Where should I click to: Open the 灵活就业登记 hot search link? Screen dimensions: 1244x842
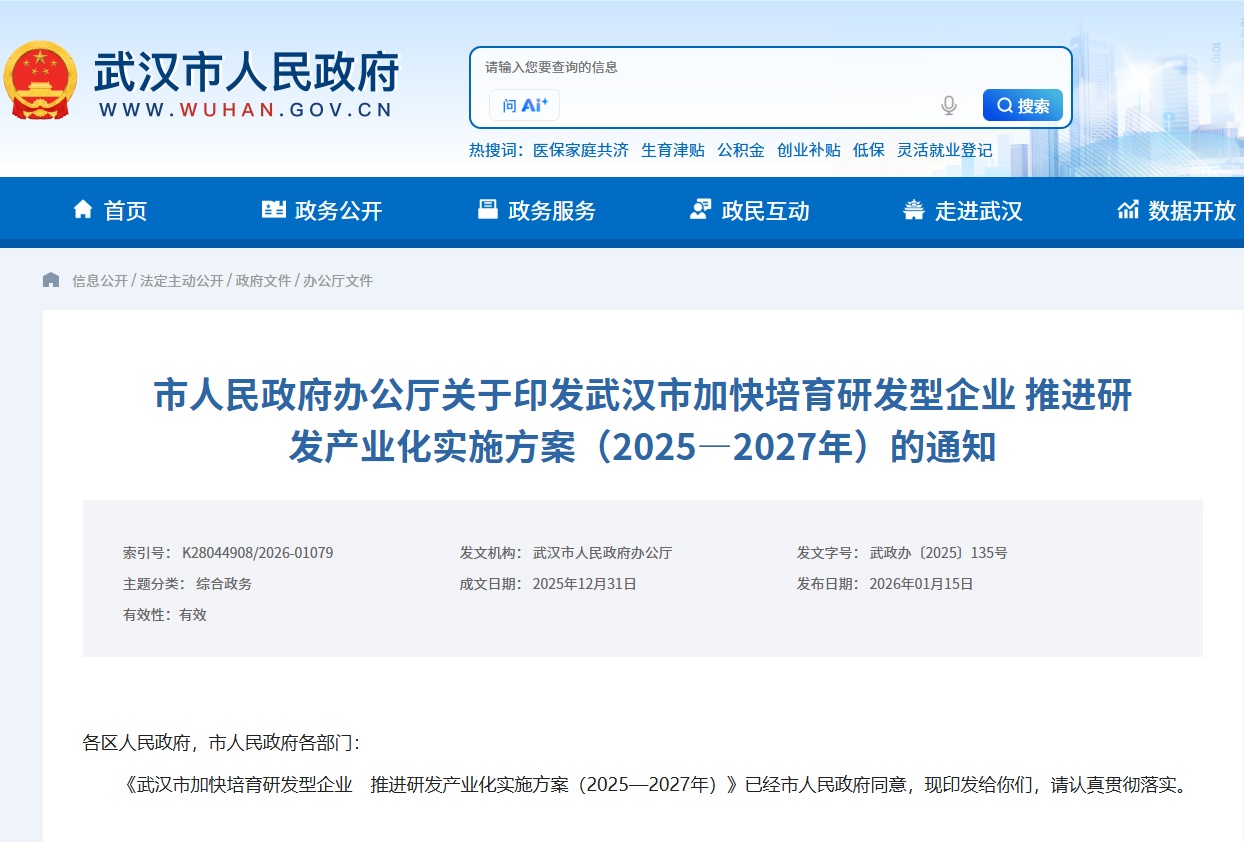click(944, 150)
